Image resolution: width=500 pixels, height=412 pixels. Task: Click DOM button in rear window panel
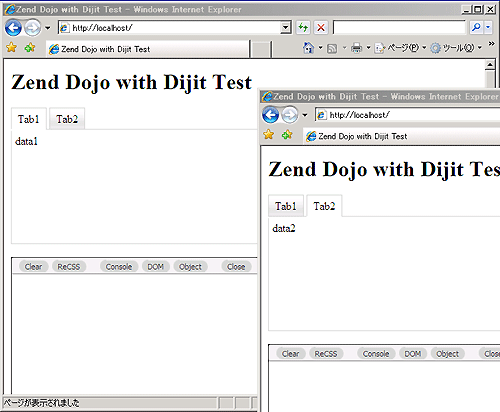pos(156,267)
